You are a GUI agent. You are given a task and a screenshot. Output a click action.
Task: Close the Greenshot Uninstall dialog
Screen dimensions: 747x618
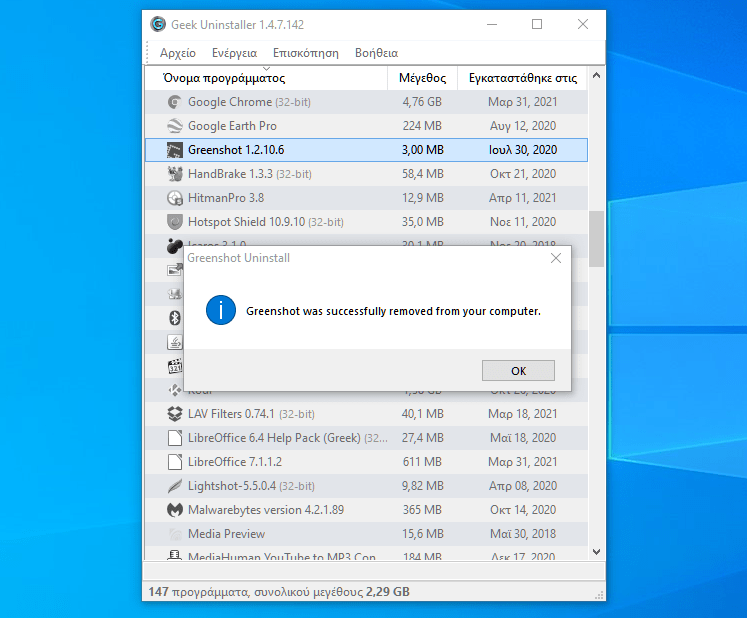click(x=555, y=258)
